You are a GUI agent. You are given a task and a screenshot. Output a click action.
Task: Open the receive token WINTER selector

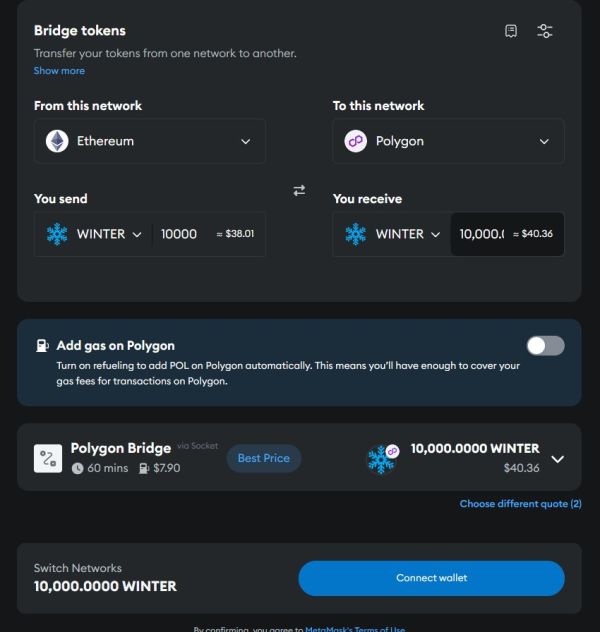(x=395, y=234)
